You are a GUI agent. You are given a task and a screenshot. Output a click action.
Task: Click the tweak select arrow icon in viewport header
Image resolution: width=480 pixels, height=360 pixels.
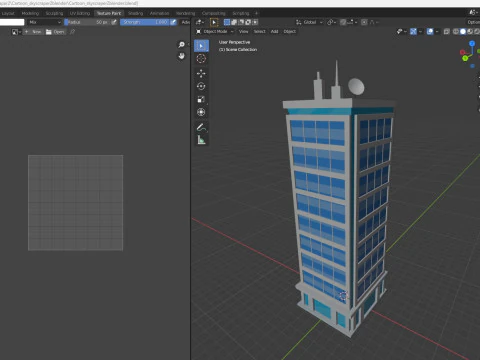pyautogui.click(x=214, y=22)
